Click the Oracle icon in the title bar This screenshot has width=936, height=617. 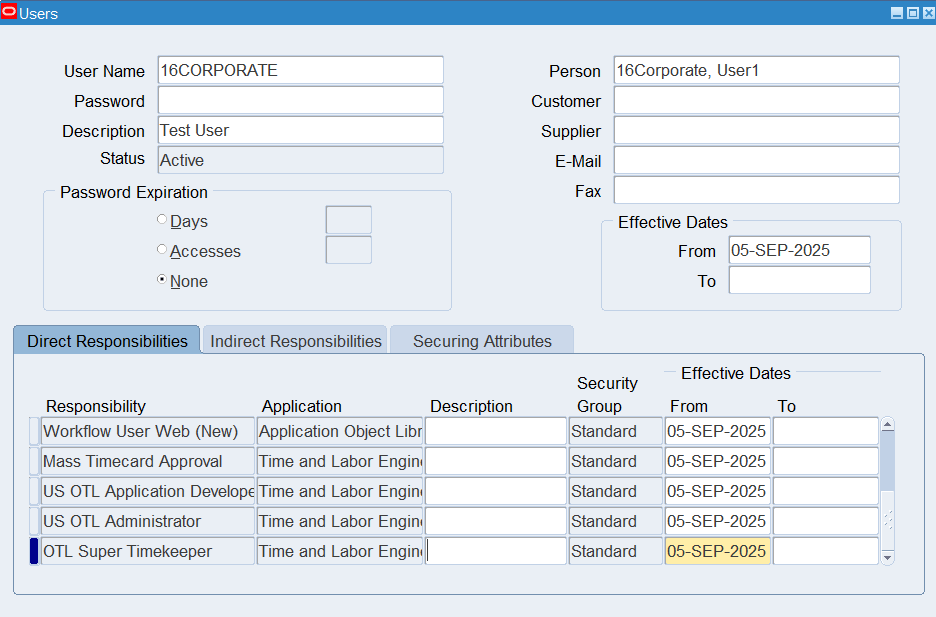(x=10, y=13)
